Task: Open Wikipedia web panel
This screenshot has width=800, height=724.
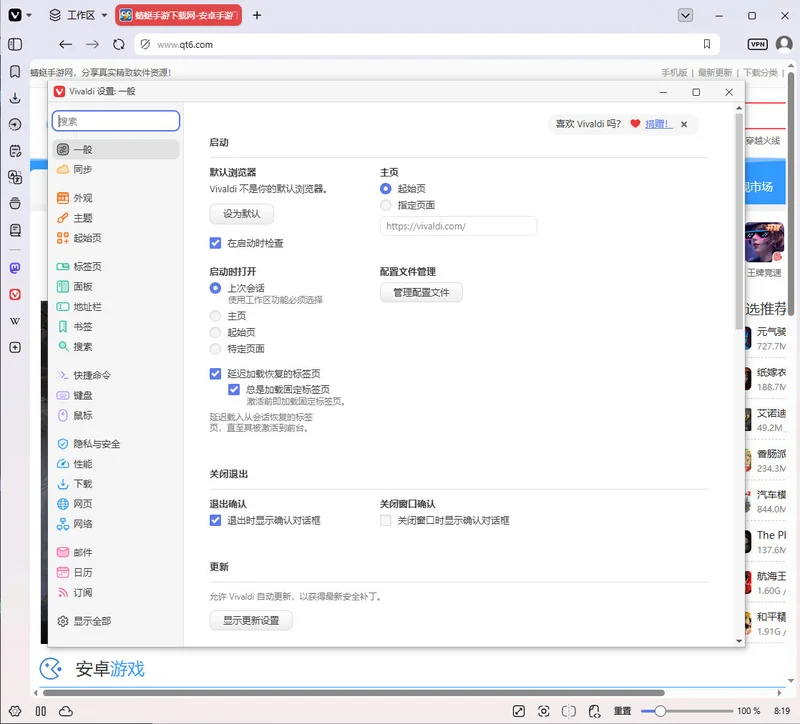Action: click(15, 321)
